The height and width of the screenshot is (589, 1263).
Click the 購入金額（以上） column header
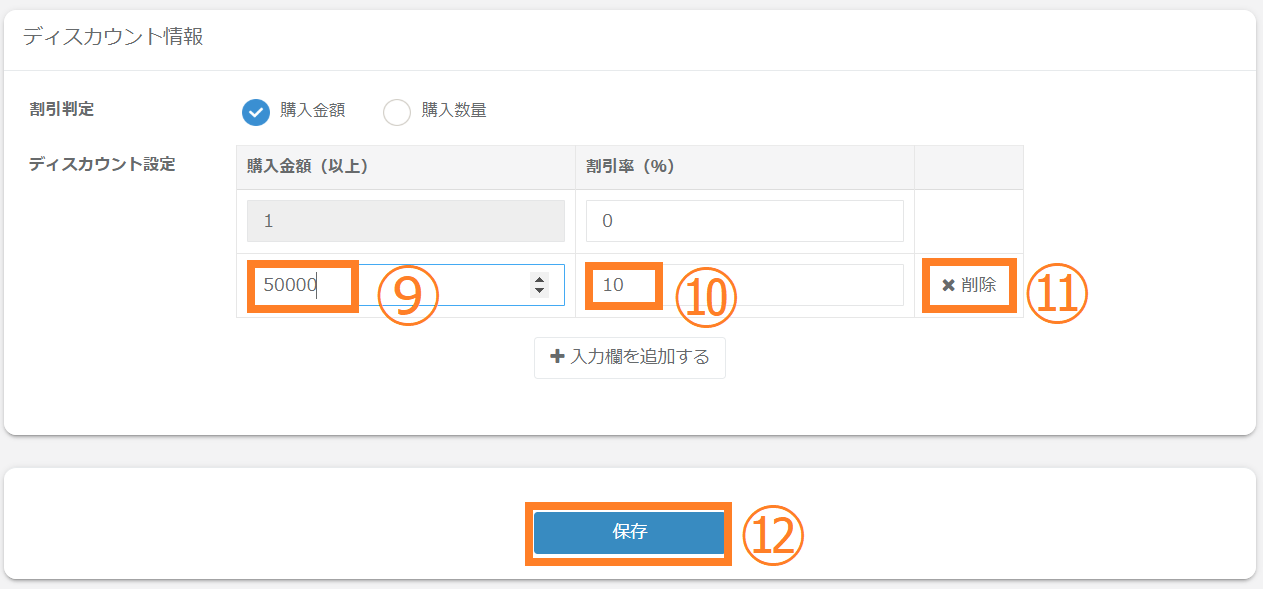[308, 167]
